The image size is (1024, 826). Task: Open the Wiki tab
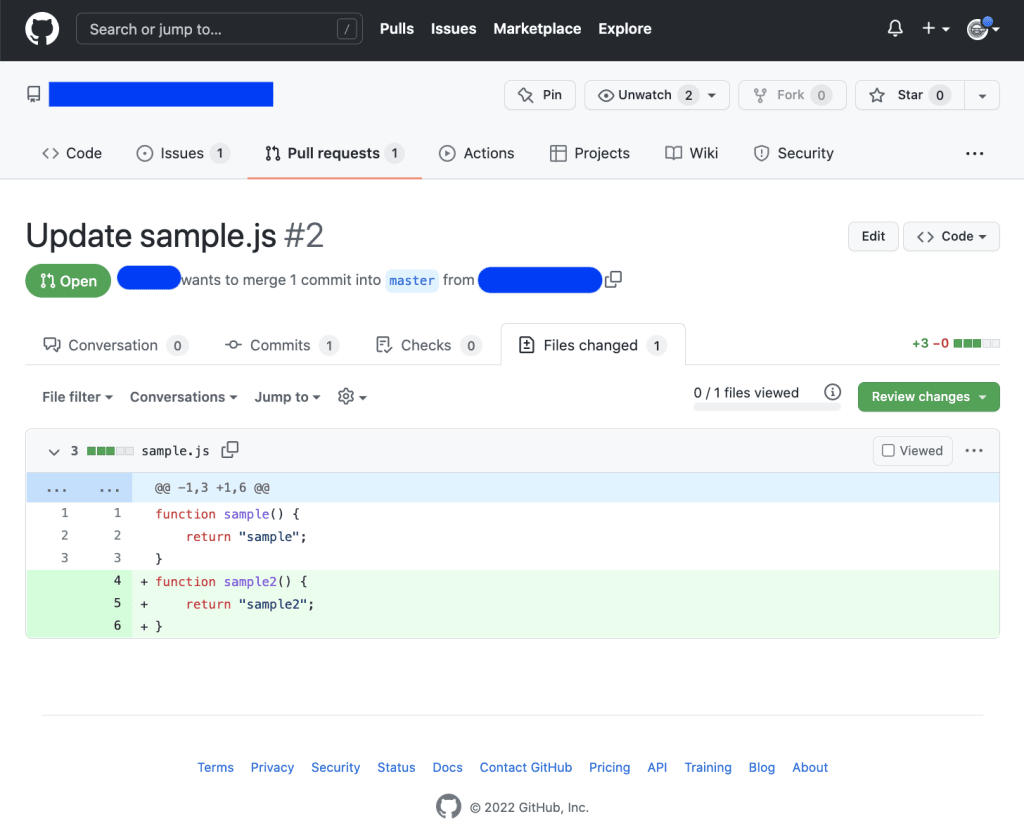691,153
